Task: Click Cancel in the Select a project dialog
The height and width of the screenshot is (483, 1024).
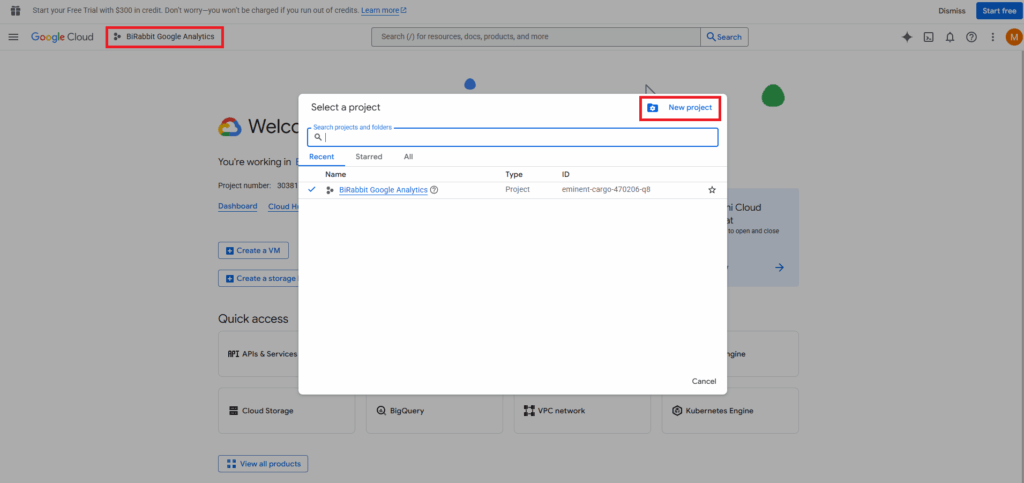Action: (x=704, y=381)
